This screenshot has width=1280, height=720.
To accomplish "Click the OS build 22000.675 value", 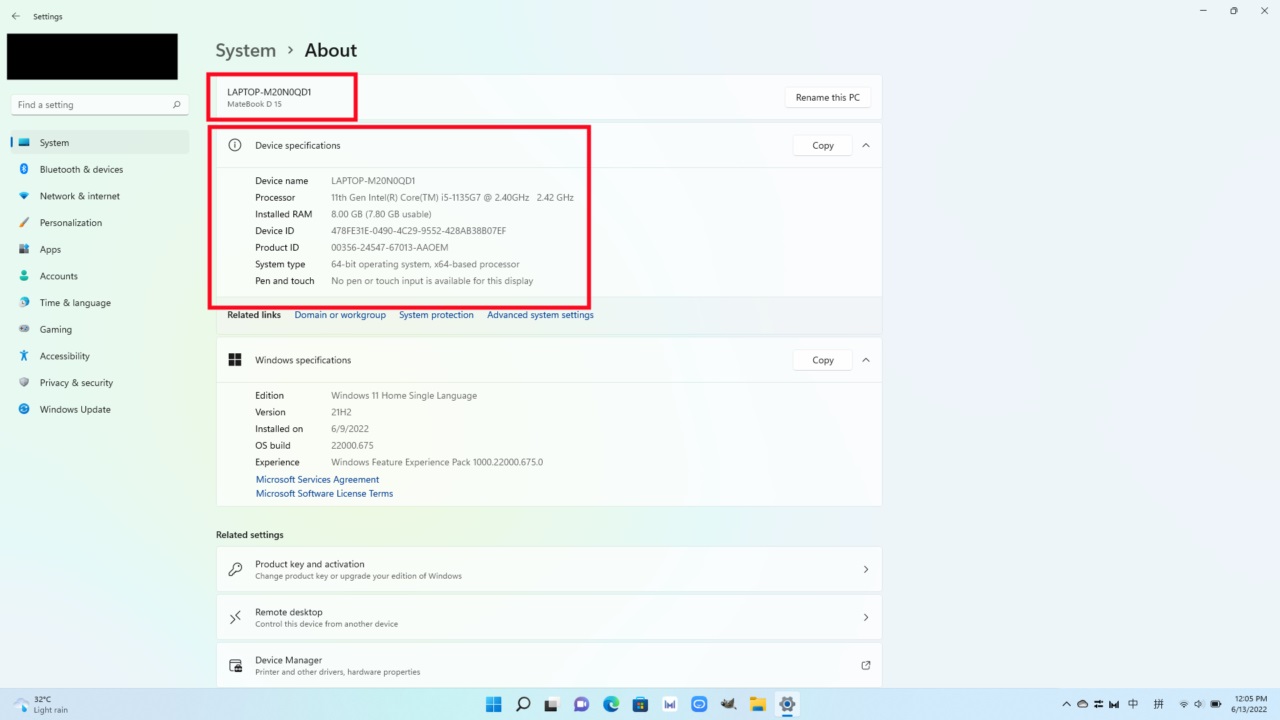I will pos(352,445).
